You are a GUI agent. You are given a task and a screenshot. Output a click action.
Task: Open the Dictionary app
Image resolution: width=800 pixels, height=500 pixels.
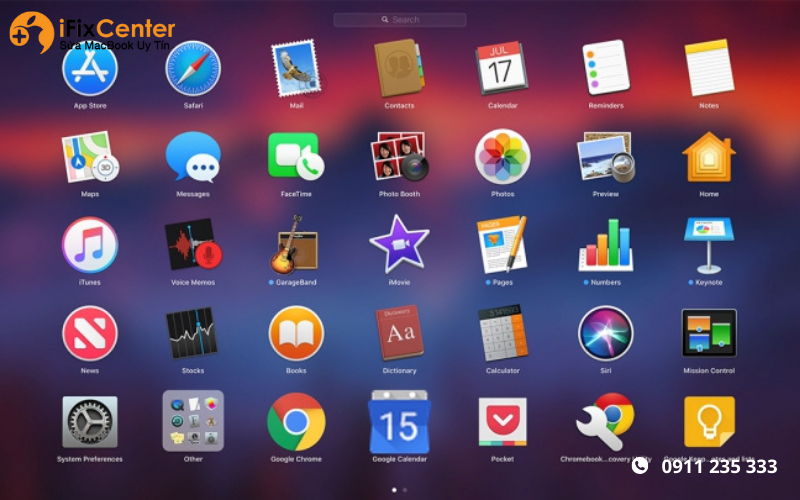pos(399,333)
